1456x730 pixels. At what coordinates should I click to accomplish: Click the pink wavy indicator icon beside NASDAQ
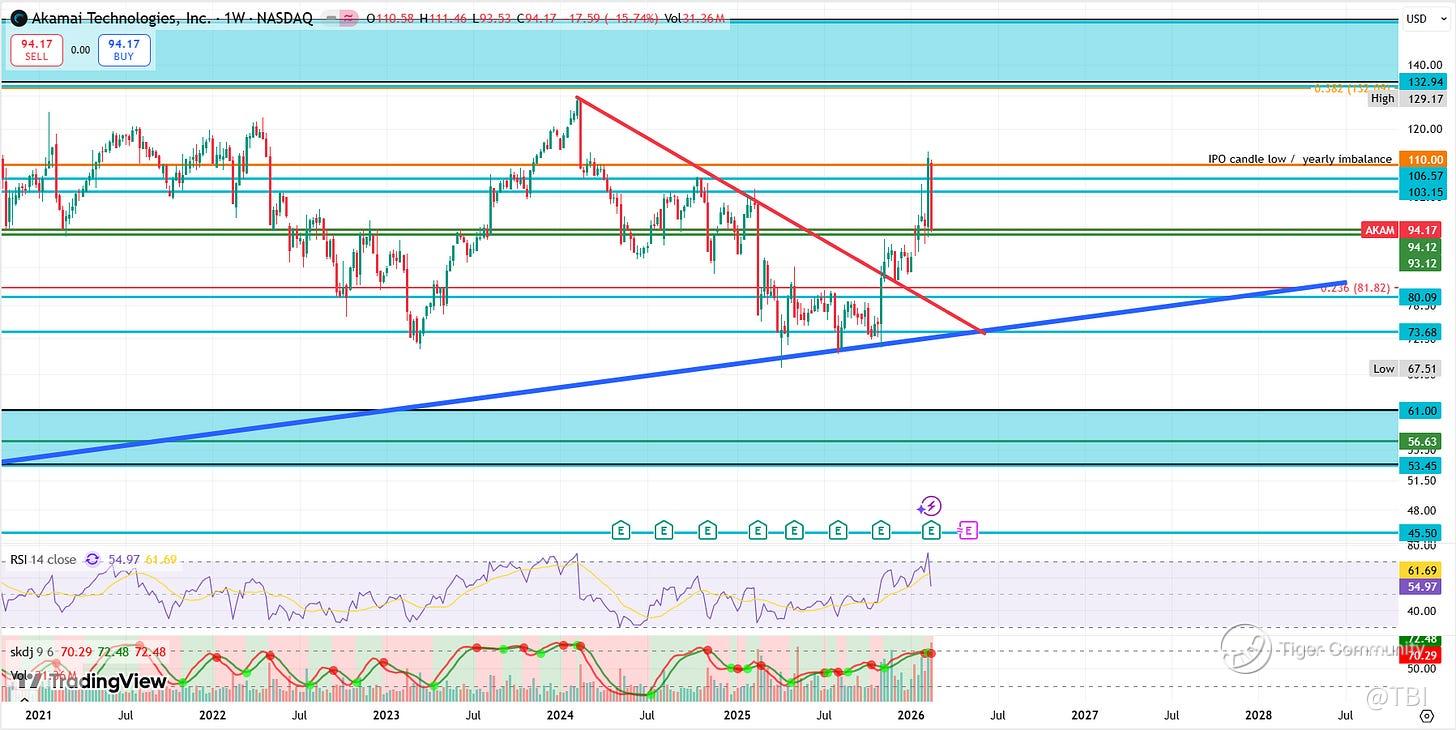click(348, 18)
